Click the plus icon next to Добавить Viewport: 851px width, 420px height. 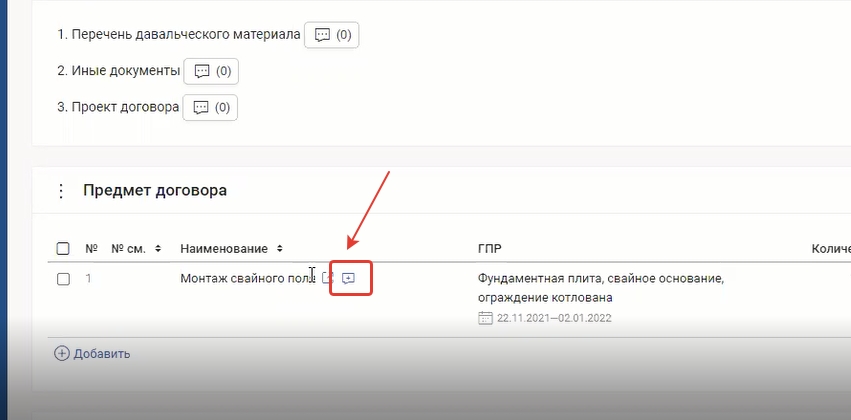(x=62, y=353)
